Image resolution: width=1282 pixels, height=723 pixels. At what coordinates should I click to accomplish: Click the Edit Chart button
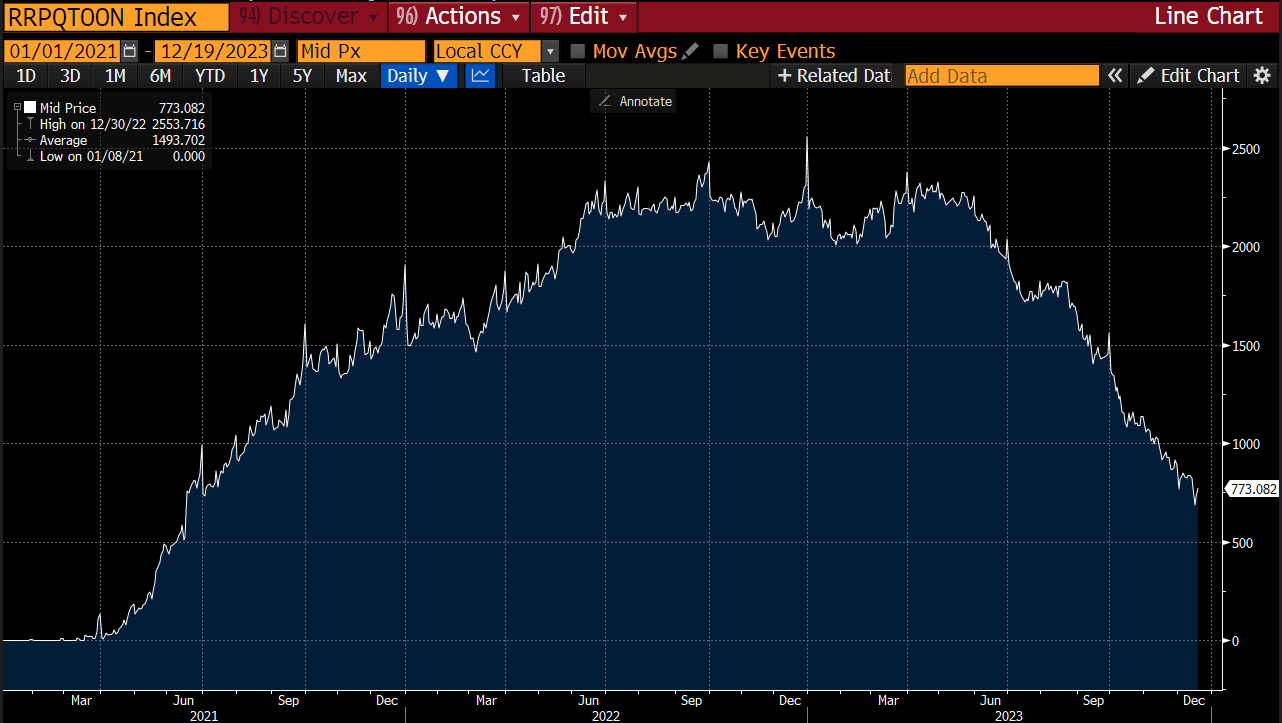[1189, 76]
